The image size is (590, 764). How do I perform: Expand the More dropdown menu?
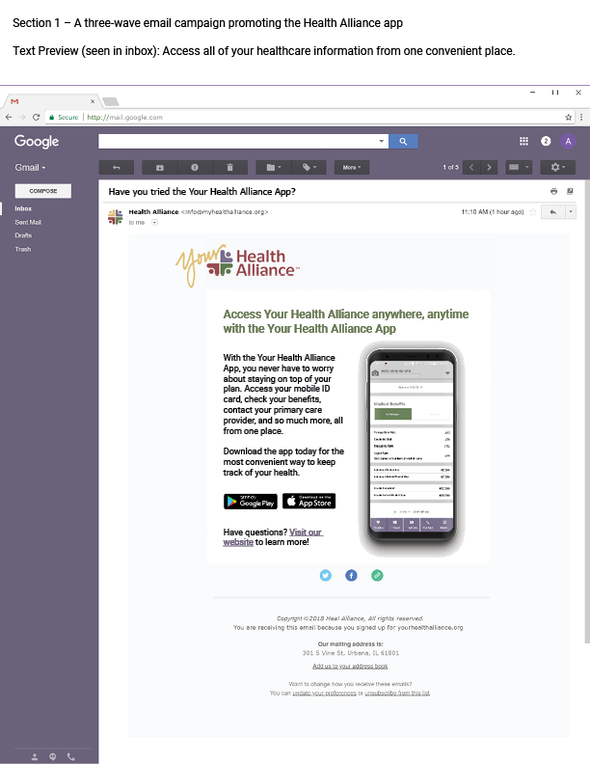pos(352,167)
